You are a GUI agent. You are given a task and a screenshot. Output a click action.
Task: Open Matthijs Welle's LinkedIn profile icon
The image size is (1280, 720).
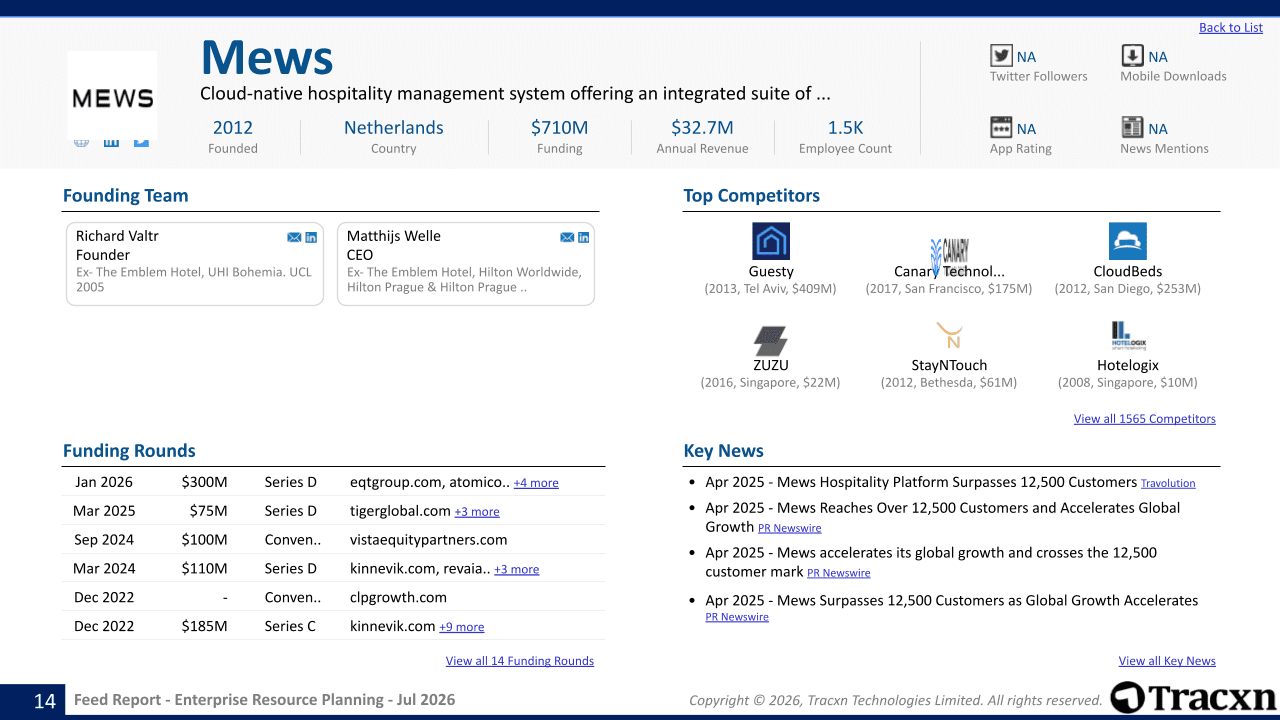584,237
